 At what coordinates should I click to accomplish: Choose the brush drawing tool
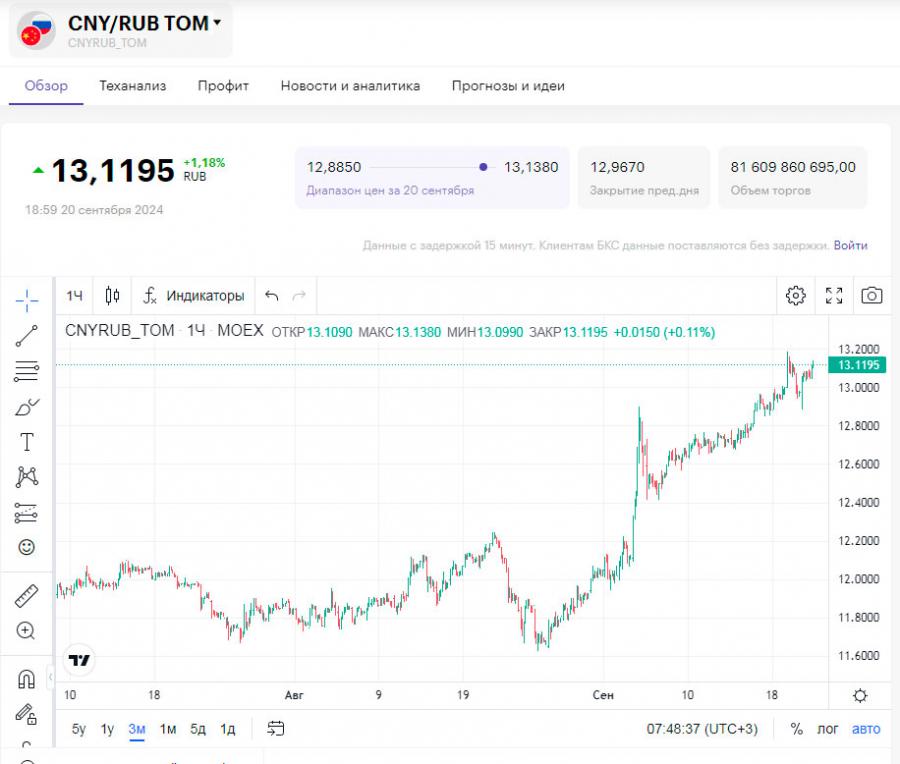27,407
